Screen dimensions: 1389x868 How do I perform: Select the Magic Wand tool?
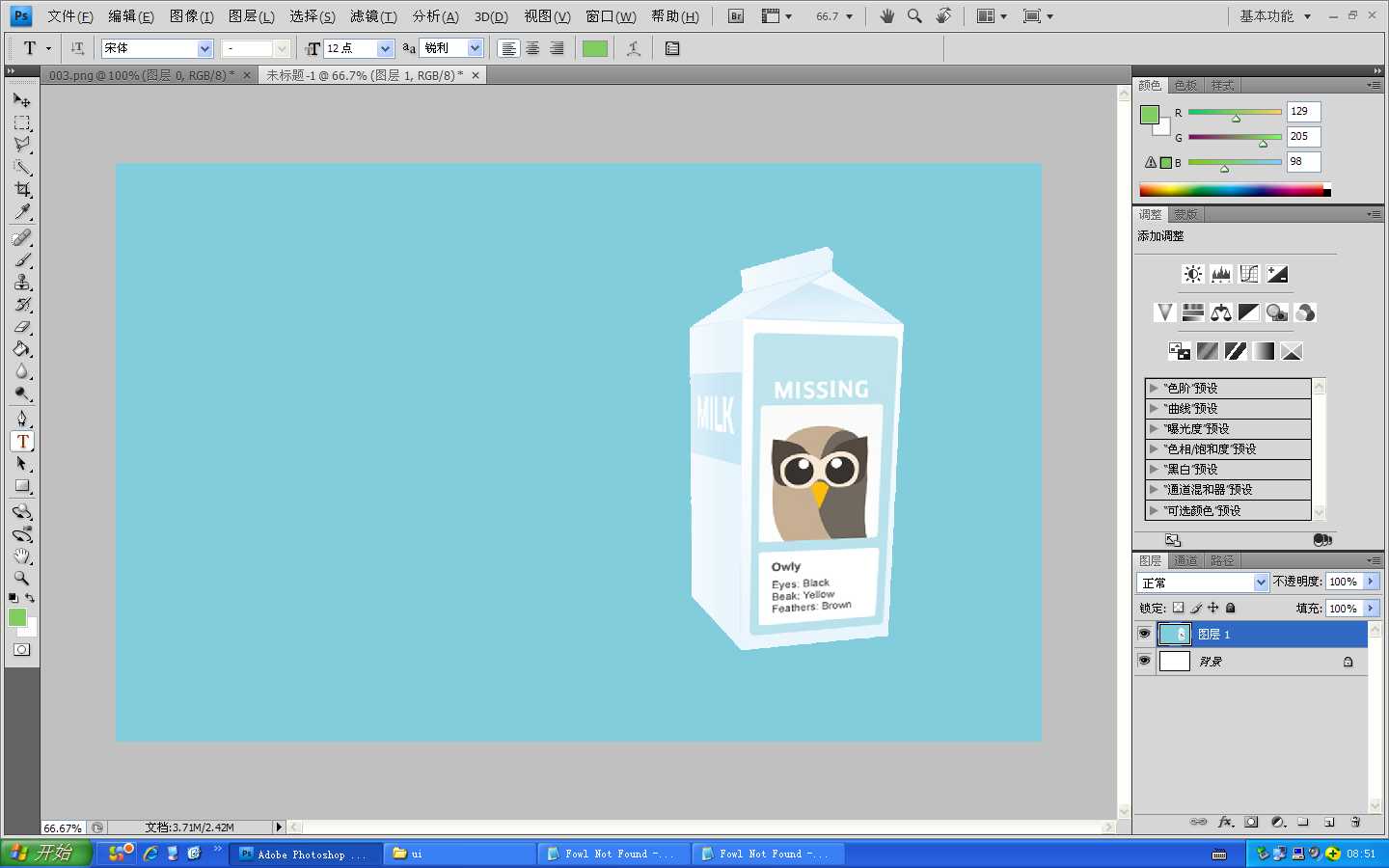point(22,167)
